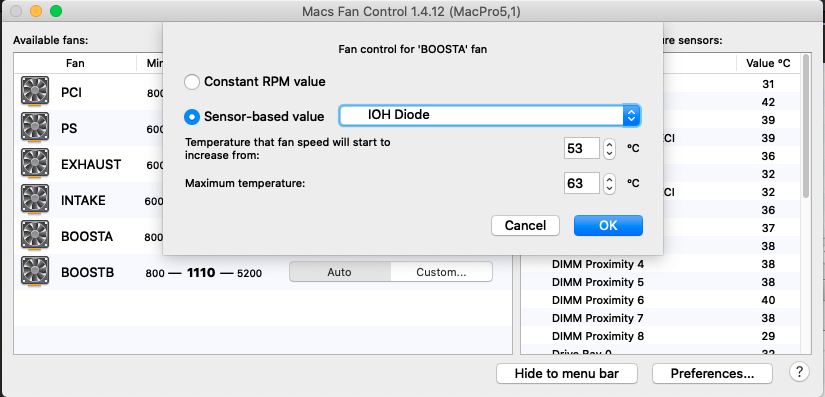Click the start temperature stepper arrows
The image size is (825, 397).
click(x=609, y=148)
